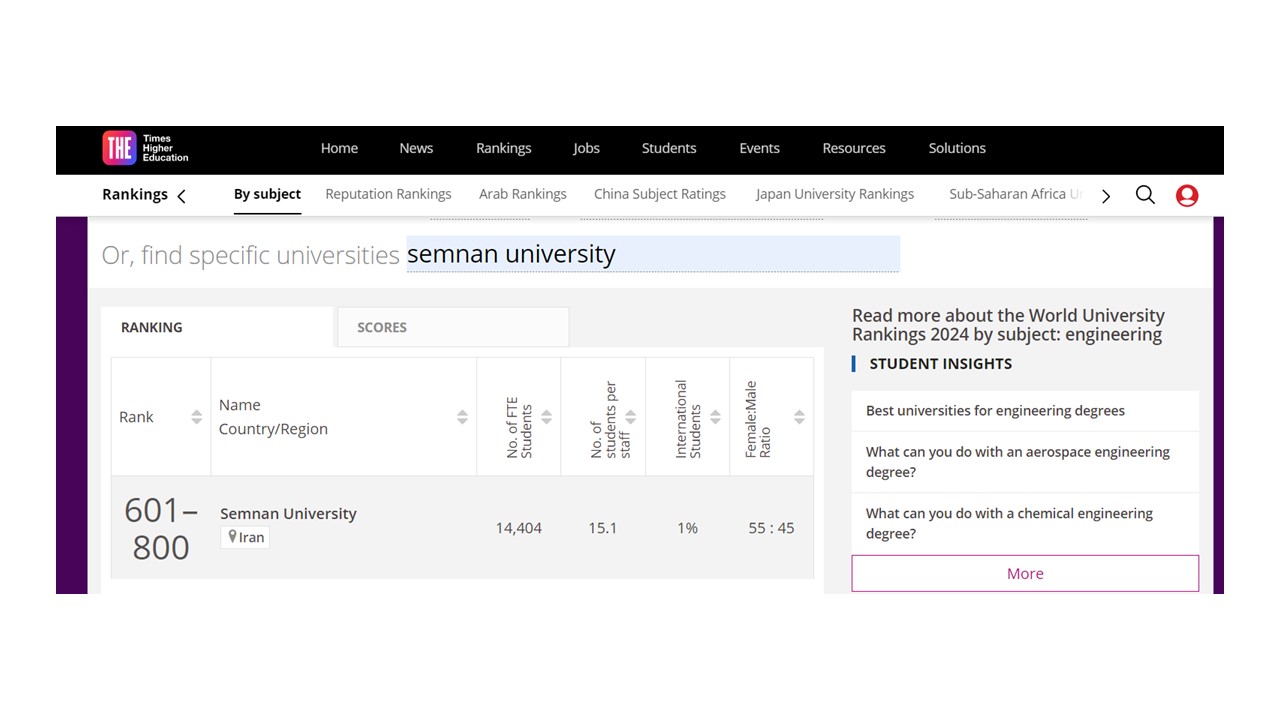Screen dimensions: 1280x720
Task: Sort table by Rank column arrows
Action: click(x=196, y=417)
